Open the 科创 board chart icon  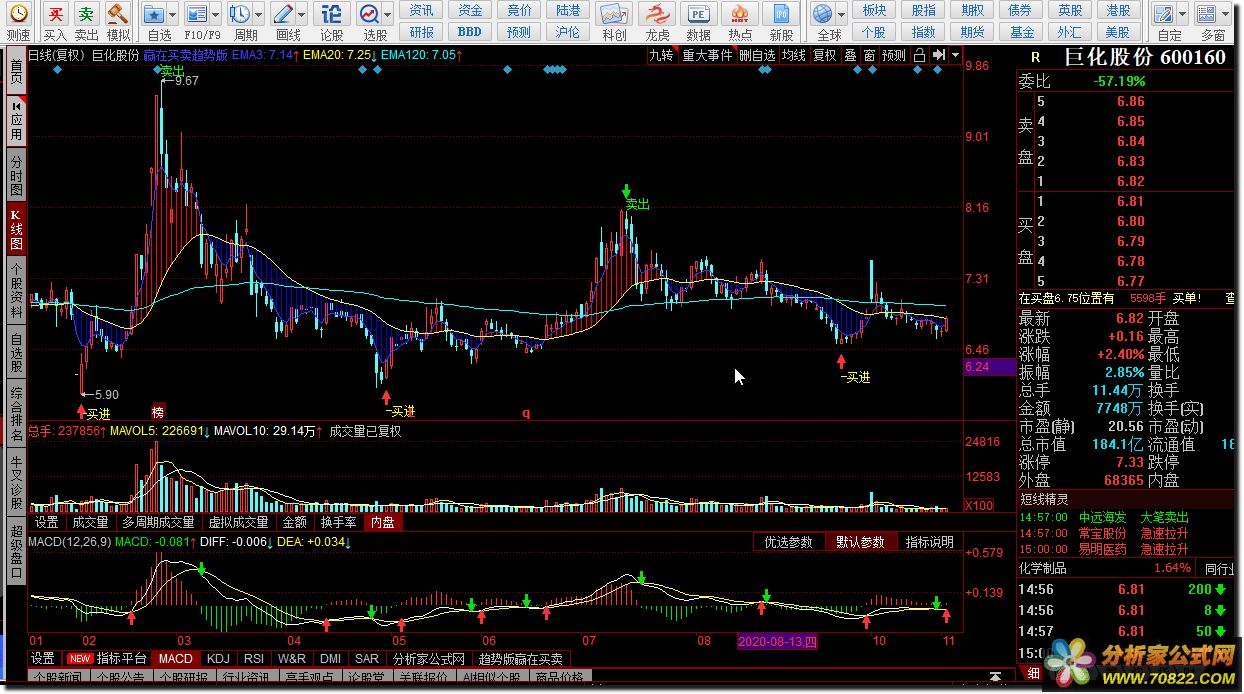pos(614,14)
